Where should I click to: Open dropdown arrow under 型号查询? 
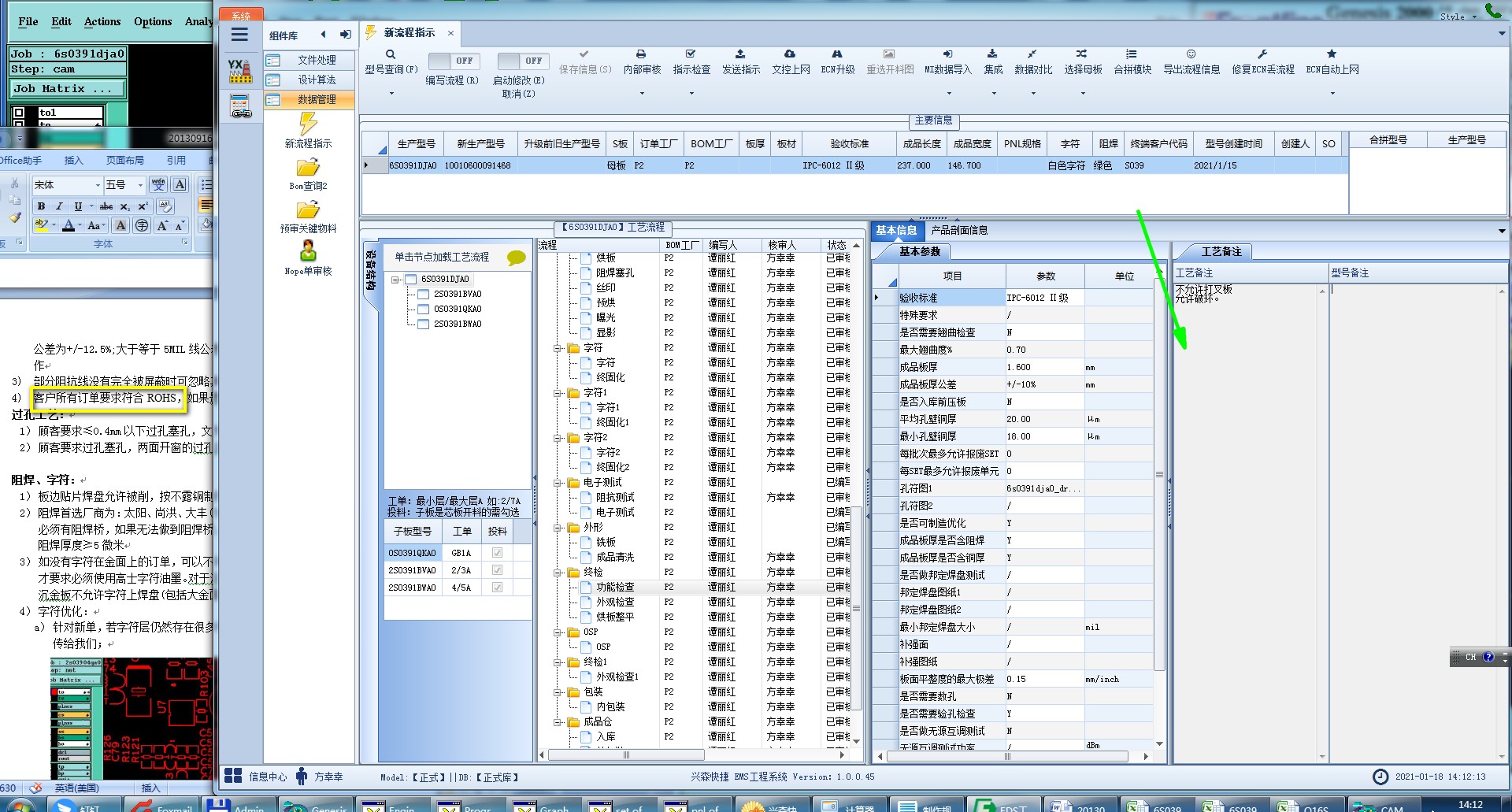coord(391,94)
